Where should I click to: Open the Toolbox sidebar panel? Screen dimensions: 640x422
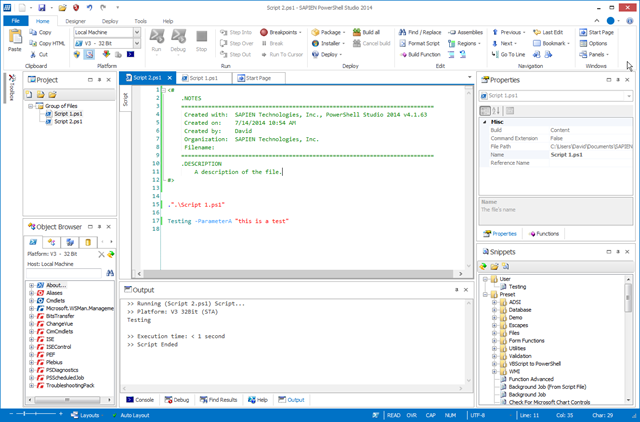[11, 87]
